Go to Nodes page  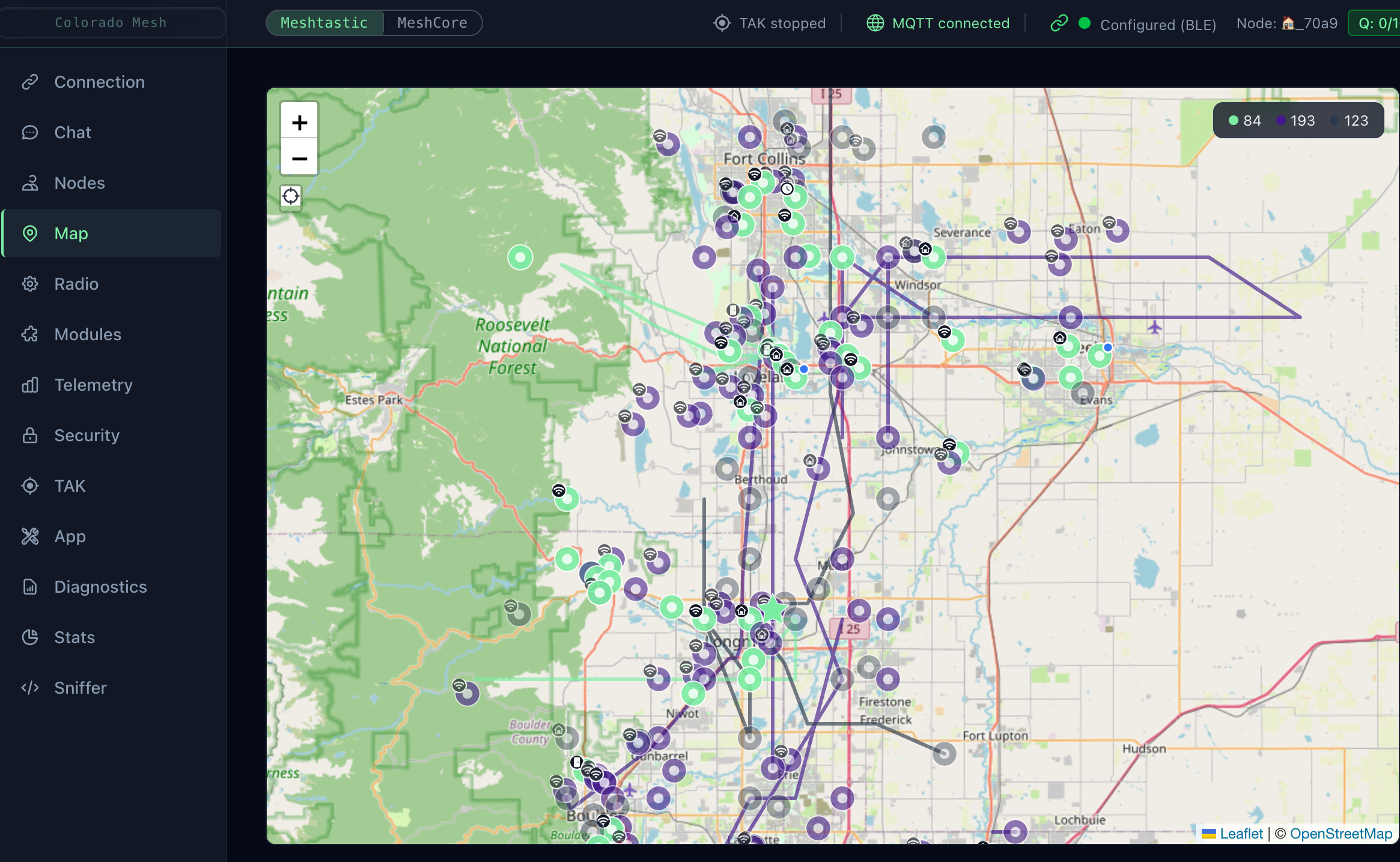coord(112,183)
